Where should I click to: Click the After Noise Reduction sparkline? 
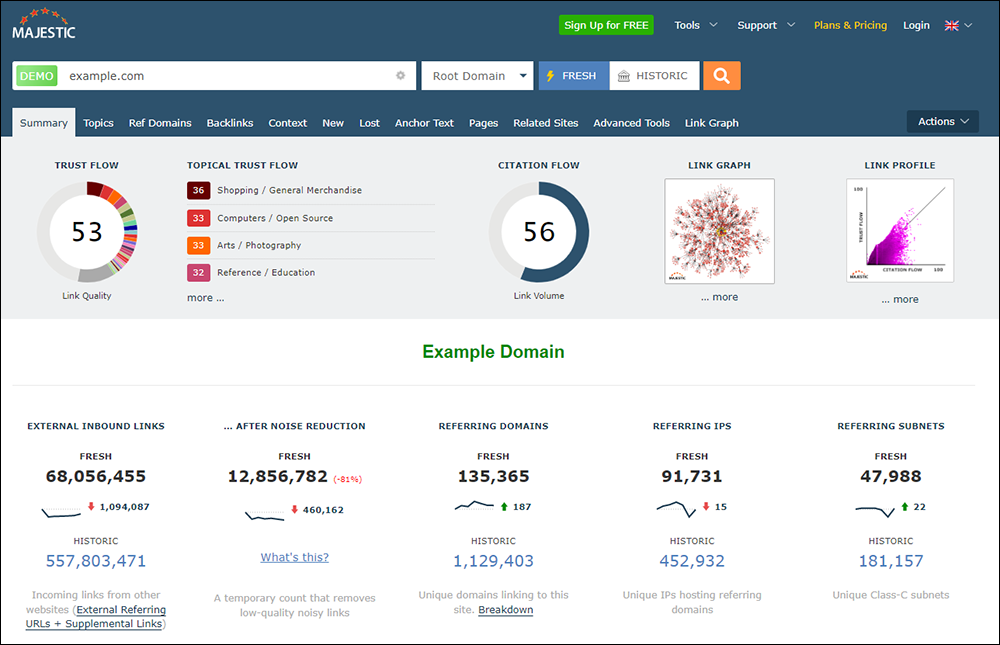tap(265, 515)
